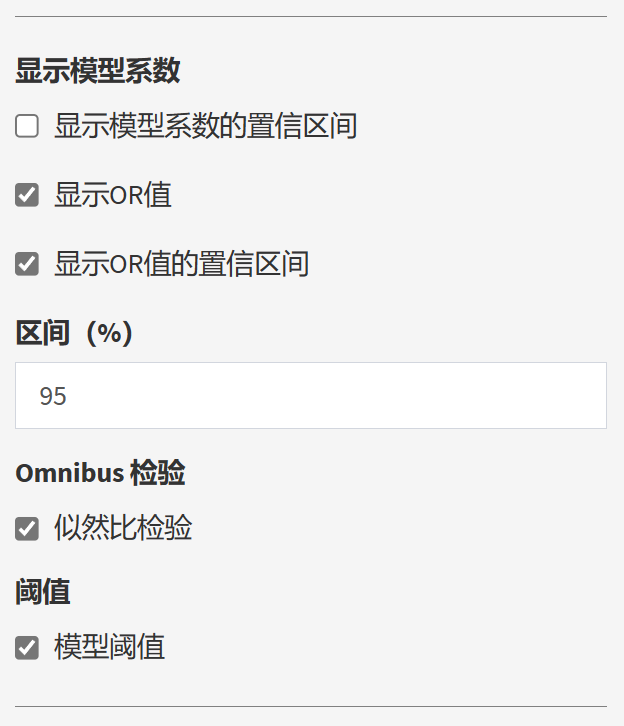Click the value 95 in interval field
This screenshot has height=726, width=624.
53,397
